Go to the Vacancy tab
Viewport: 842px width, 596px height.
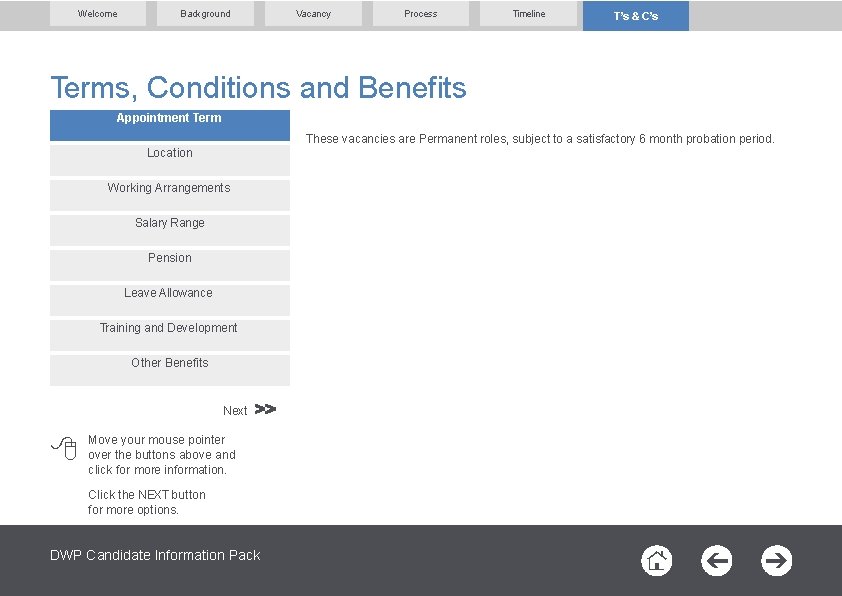coord(313,14)
